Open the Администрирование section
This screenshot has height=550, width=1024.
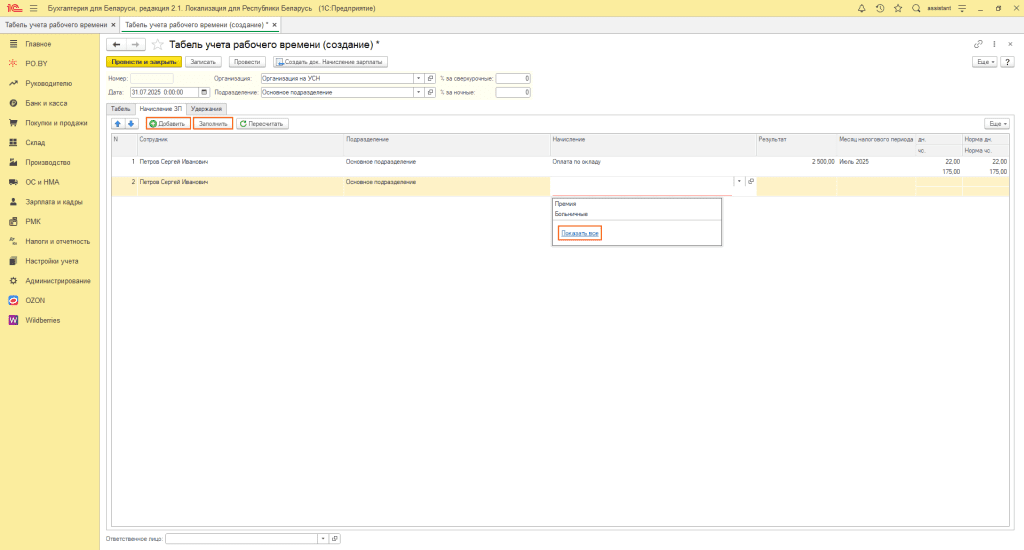58,281
